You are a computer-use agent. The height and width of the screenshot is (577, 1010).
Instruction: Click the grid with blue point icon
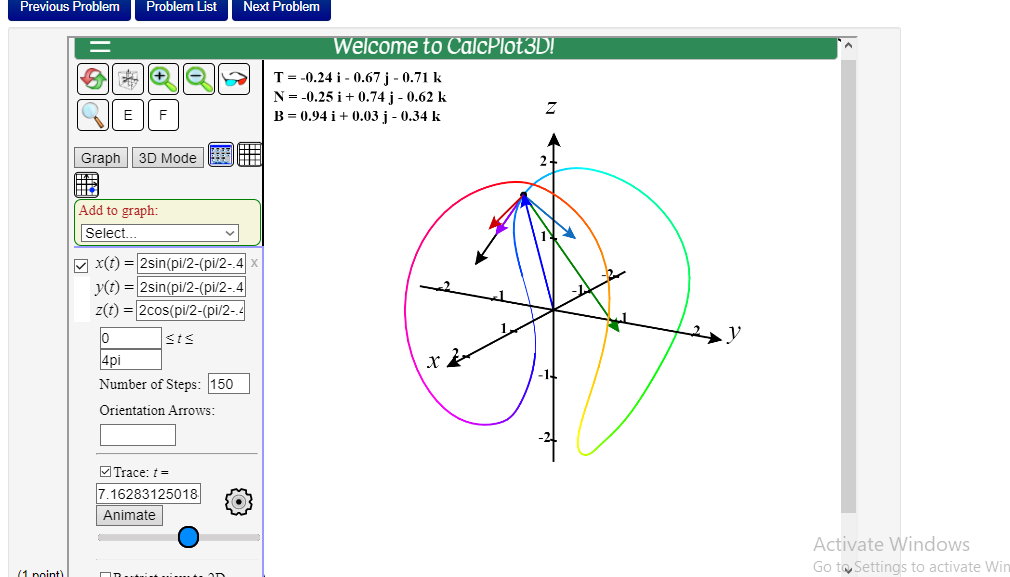pyautogui.click(x=86, y=184)
